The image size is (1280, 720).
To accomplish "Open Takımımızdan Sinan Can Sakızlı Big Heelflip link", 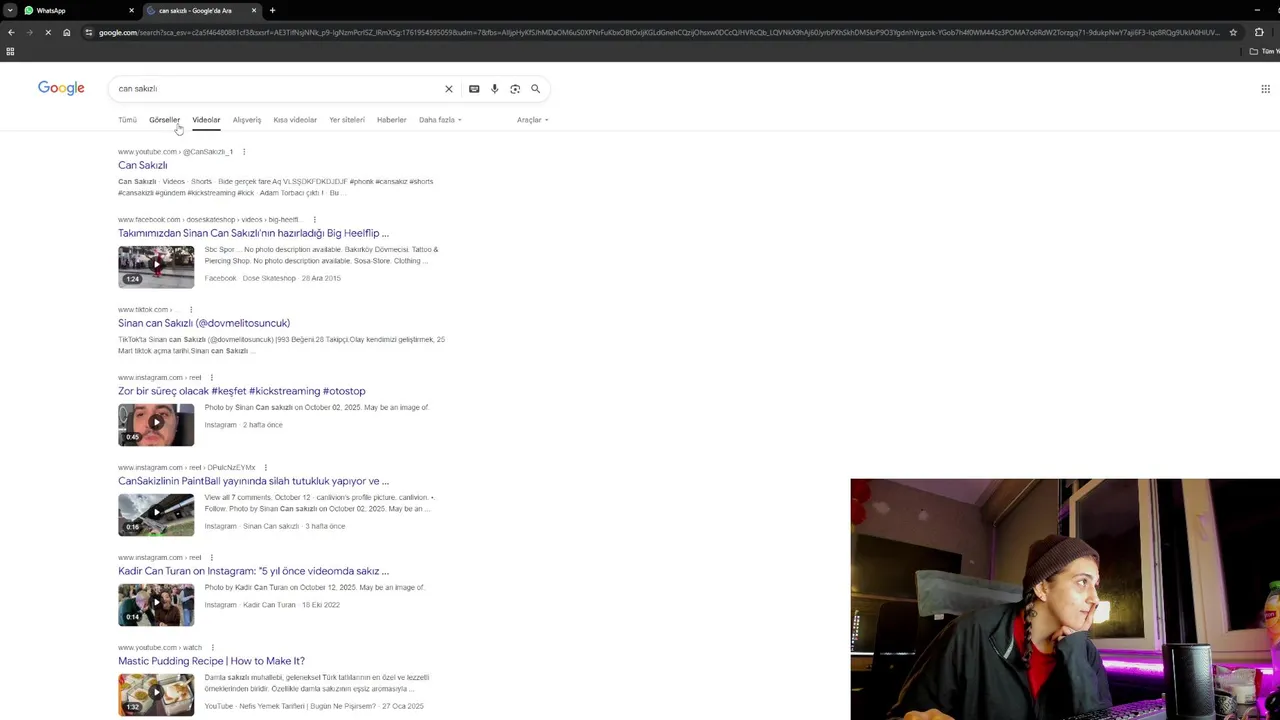I will (x=253, y=233).
